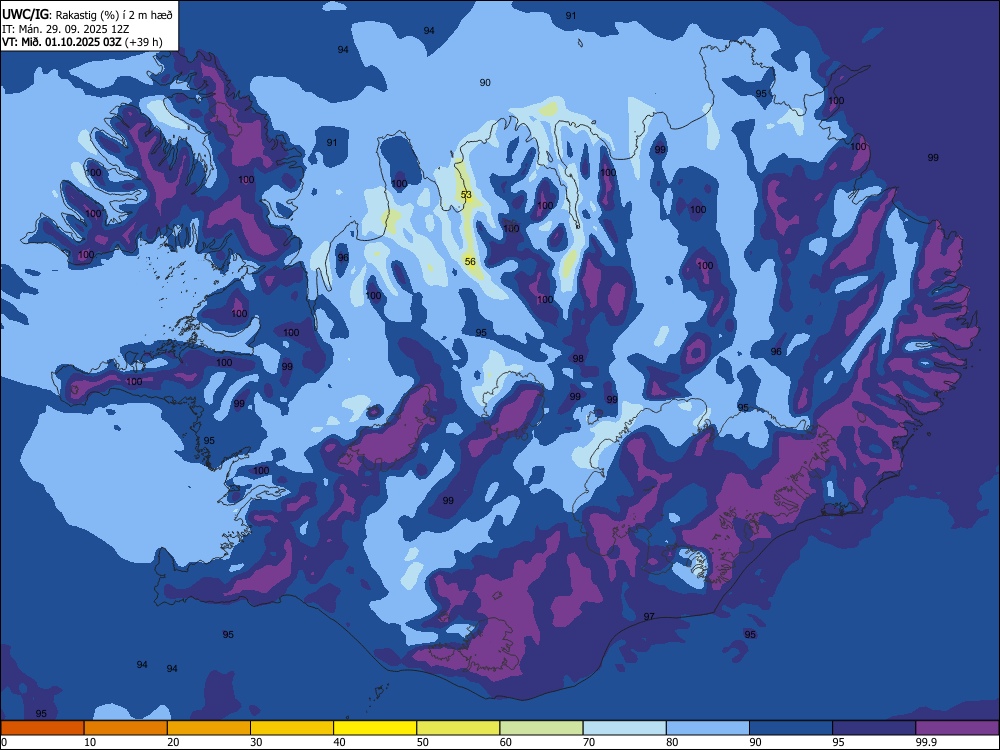
Task: Select the light blue 80–90 legend swatch
Action: (x=708, y=728)
